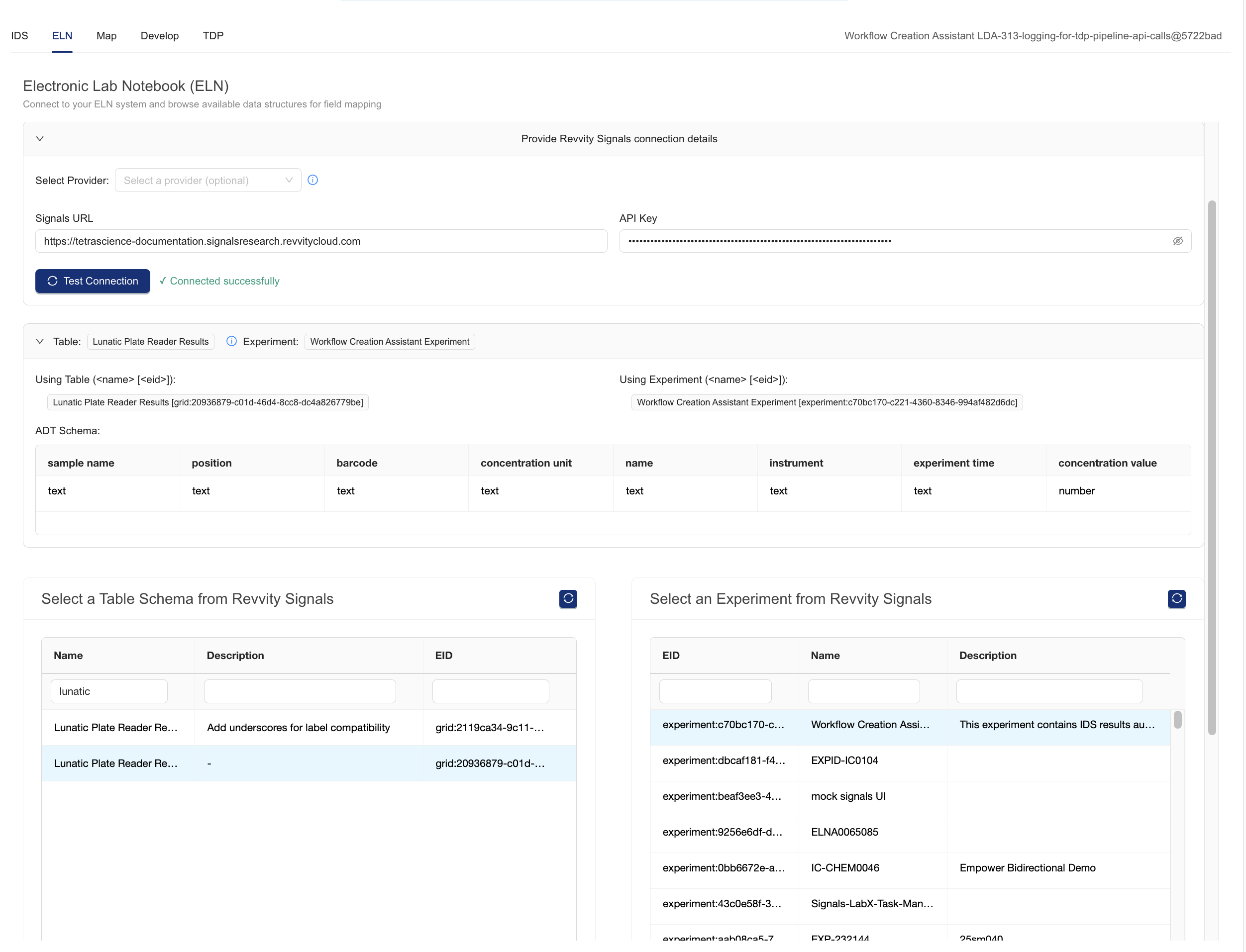Open the TDP tab

point(212,36)
